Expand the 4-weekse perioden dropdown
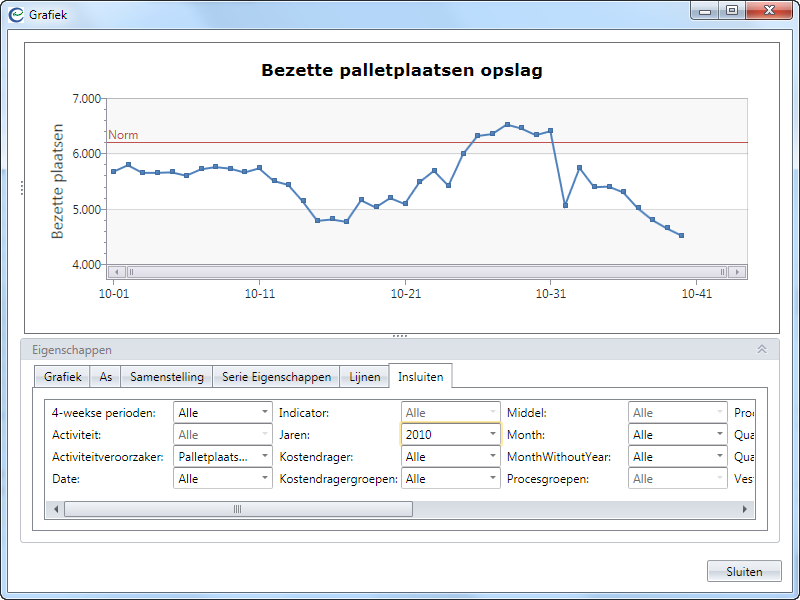This screenshot has width=800, height=600. pos(222,412)
